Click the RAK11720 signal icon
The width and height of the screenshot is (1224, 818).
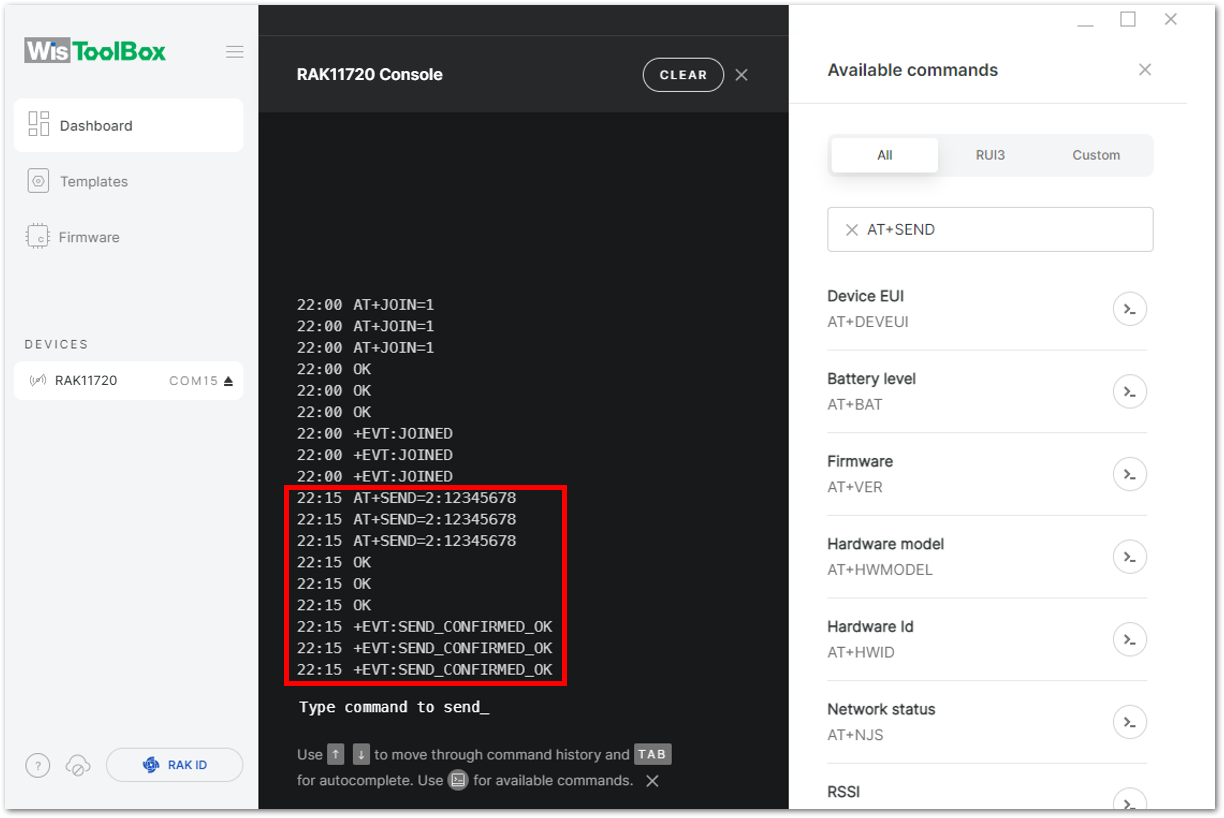point(38,381)
